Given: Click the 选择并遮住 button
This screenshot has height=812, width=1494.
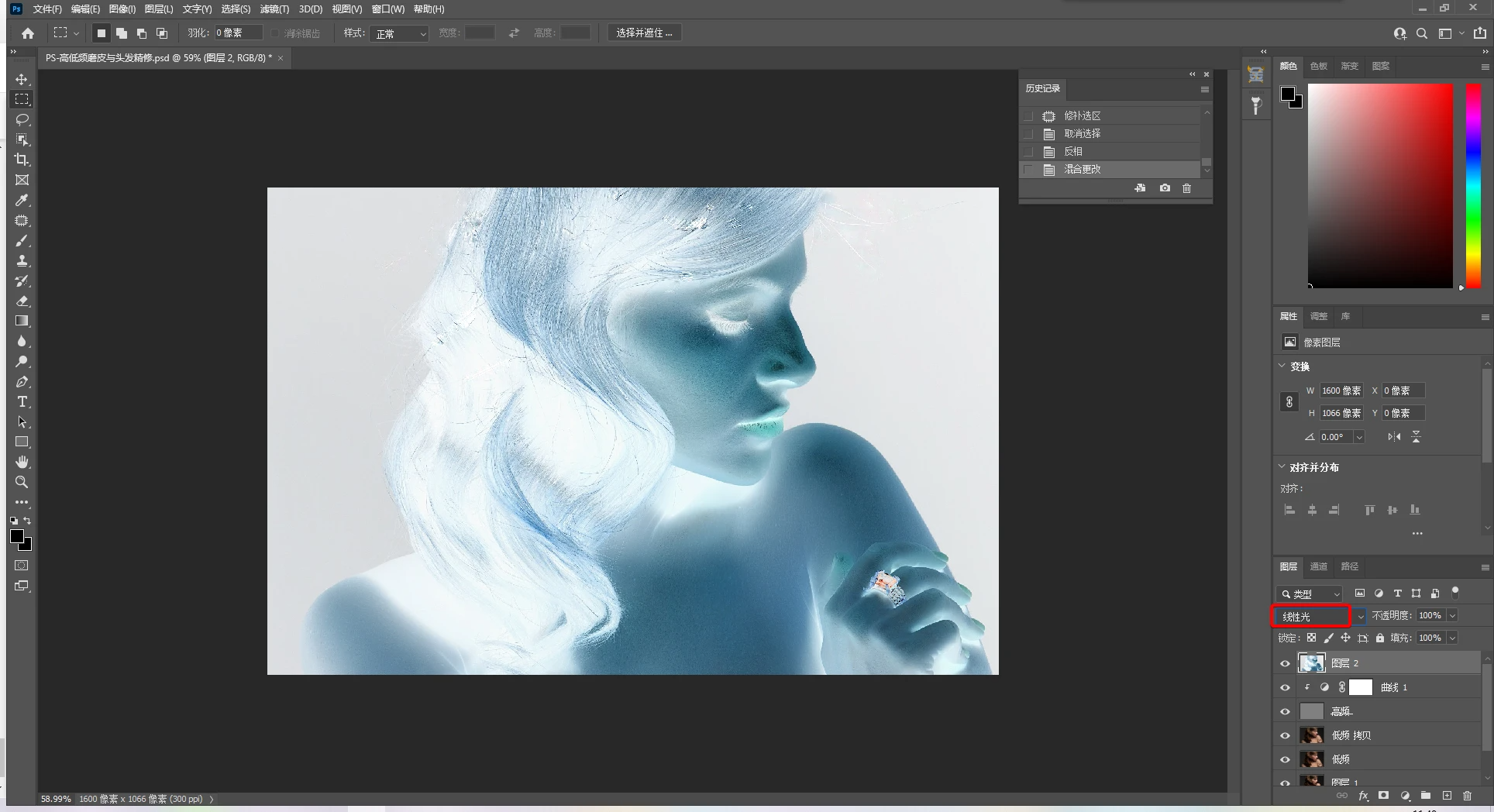Looking at the screenshot, I should 644,33.
